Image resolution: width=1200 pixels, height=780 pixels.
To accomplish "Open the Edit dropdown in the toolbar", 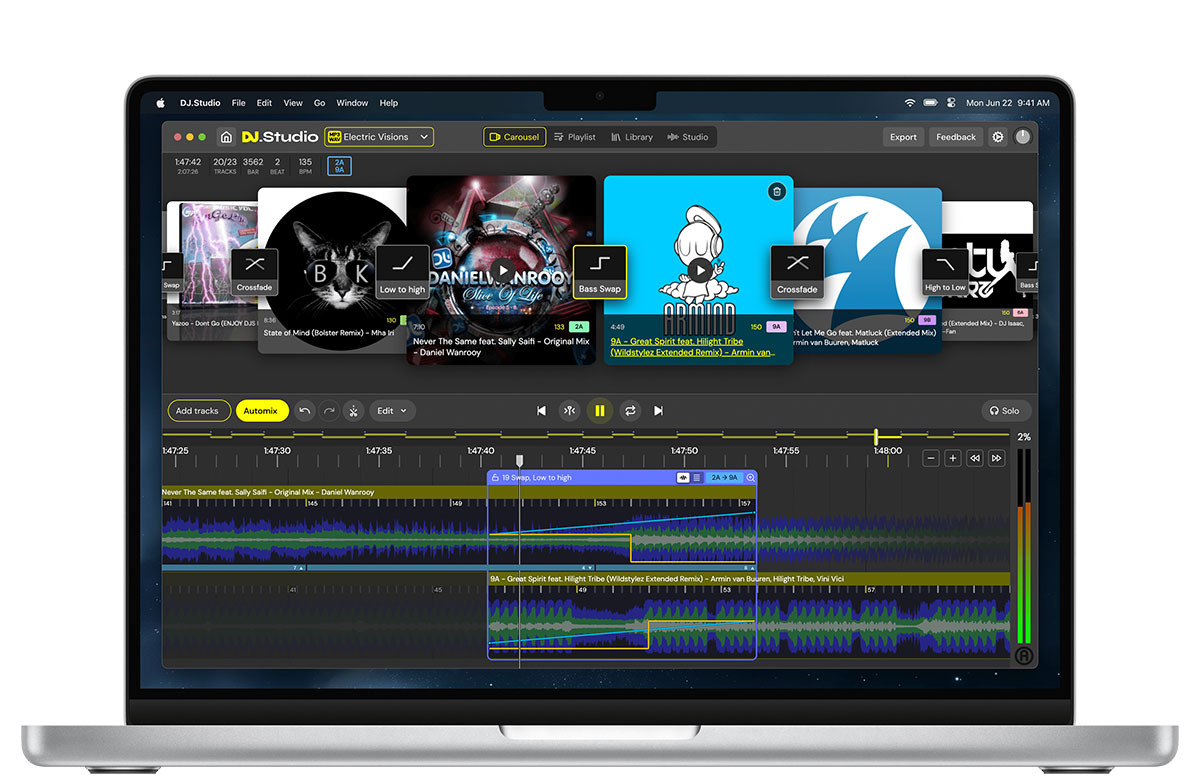I will point(392,410).
